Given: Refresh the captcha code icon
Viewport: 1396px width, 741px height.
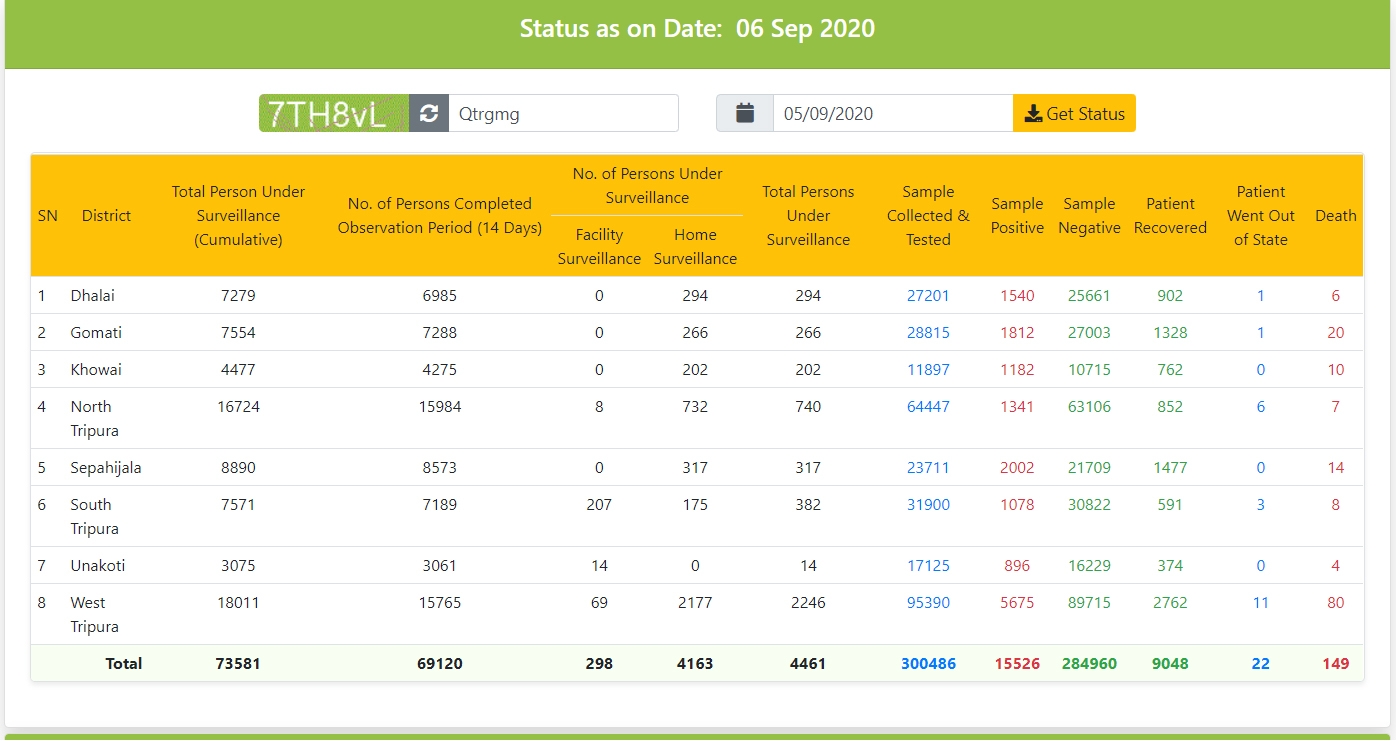Looking at the screenshot, I should 429,113.
